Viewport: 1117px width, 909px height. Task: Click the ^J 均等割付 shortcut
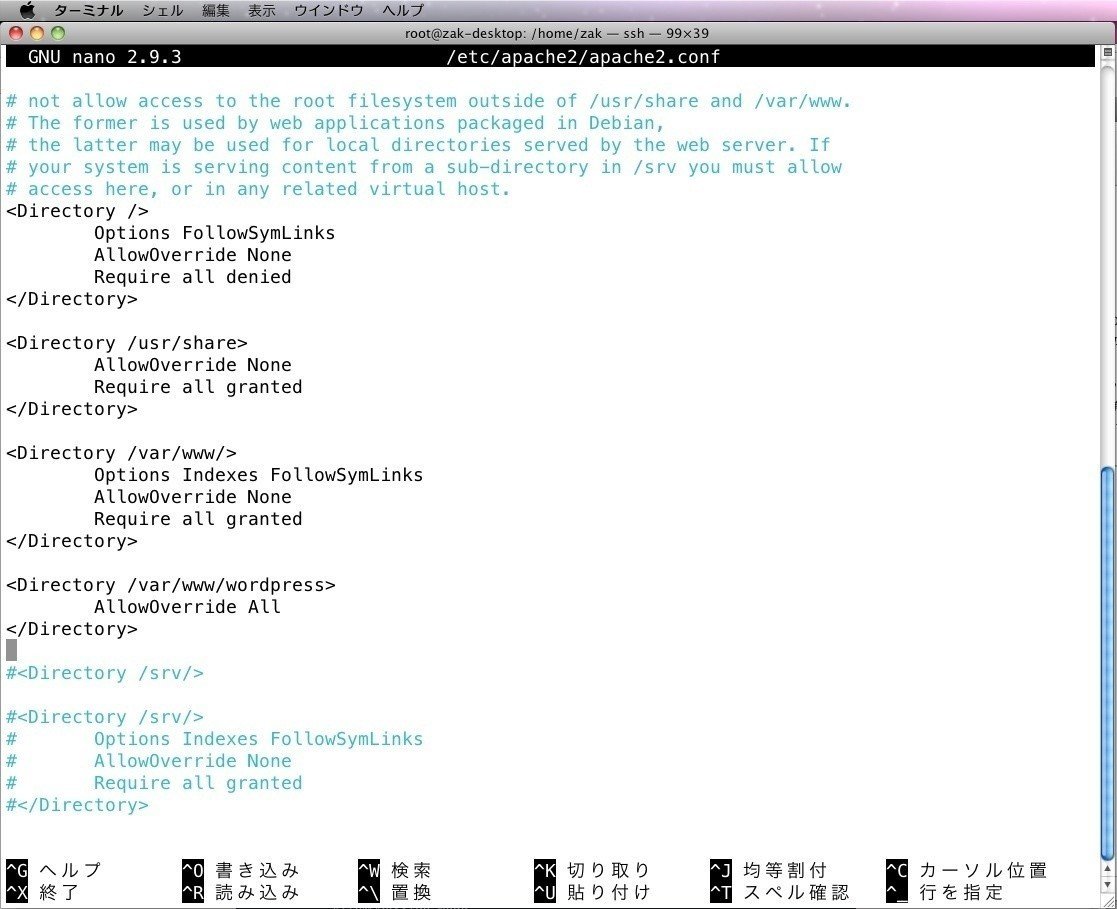point(769,870)
